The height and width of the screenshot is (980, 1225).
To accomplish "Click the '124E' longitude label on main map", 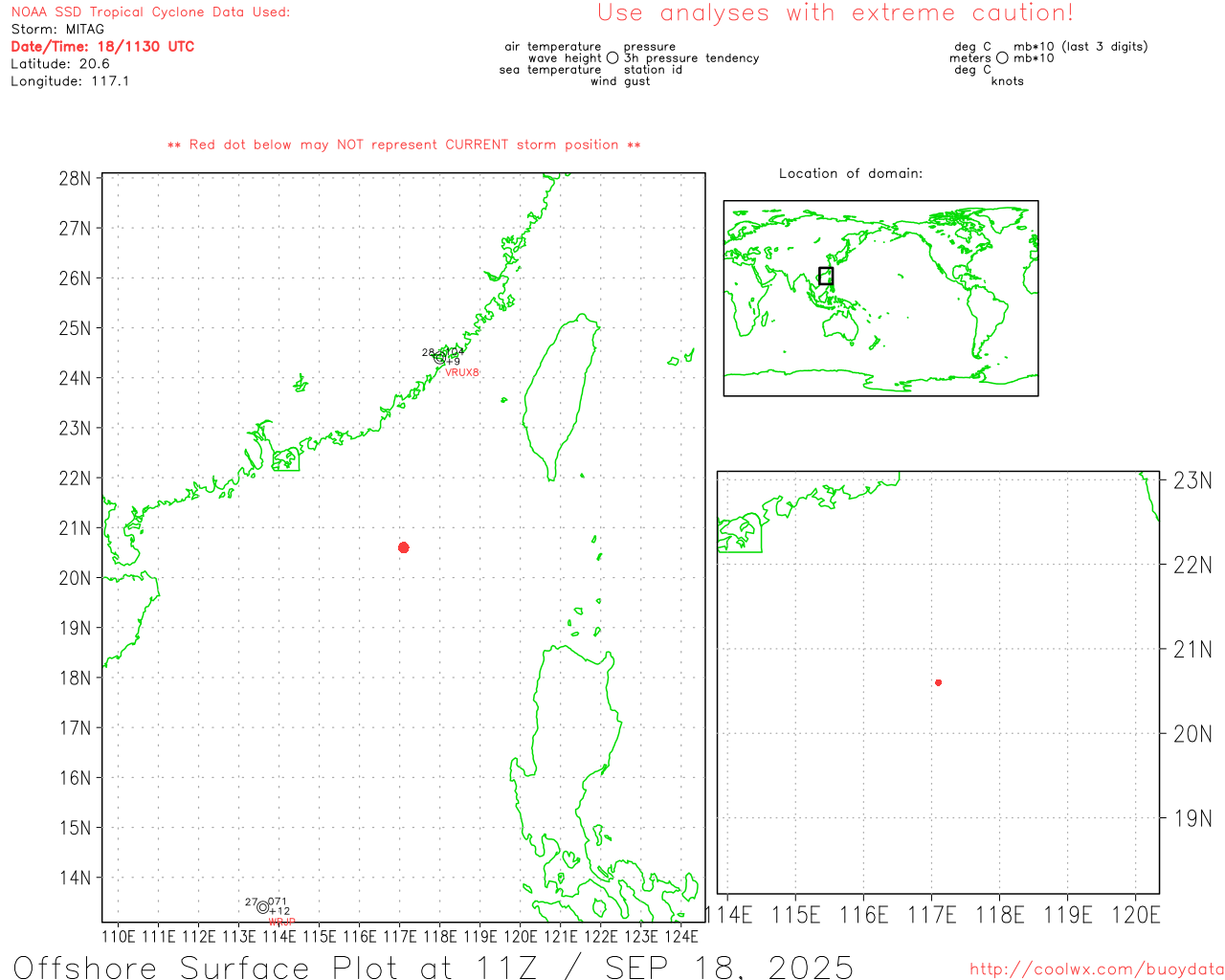I will pos(681,936).
